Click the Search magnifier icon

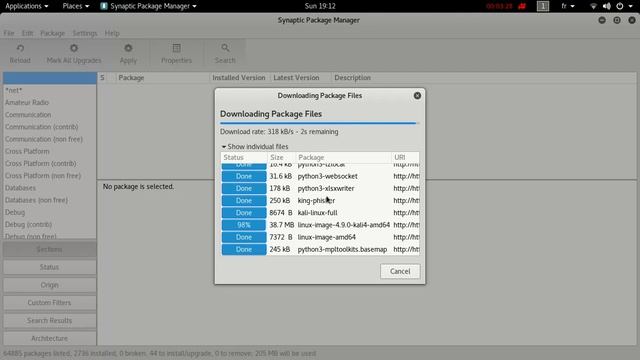(225, 48)
